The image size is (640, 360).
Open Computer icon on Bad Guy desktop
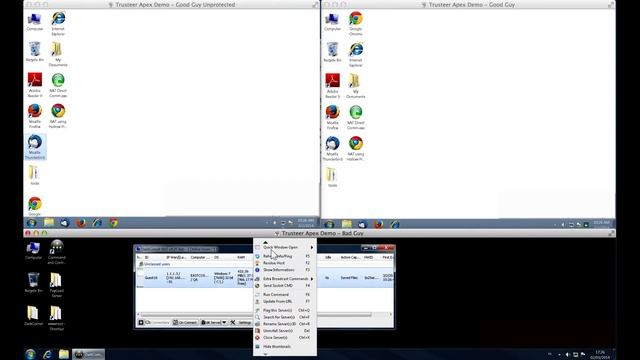coord(33,251)
